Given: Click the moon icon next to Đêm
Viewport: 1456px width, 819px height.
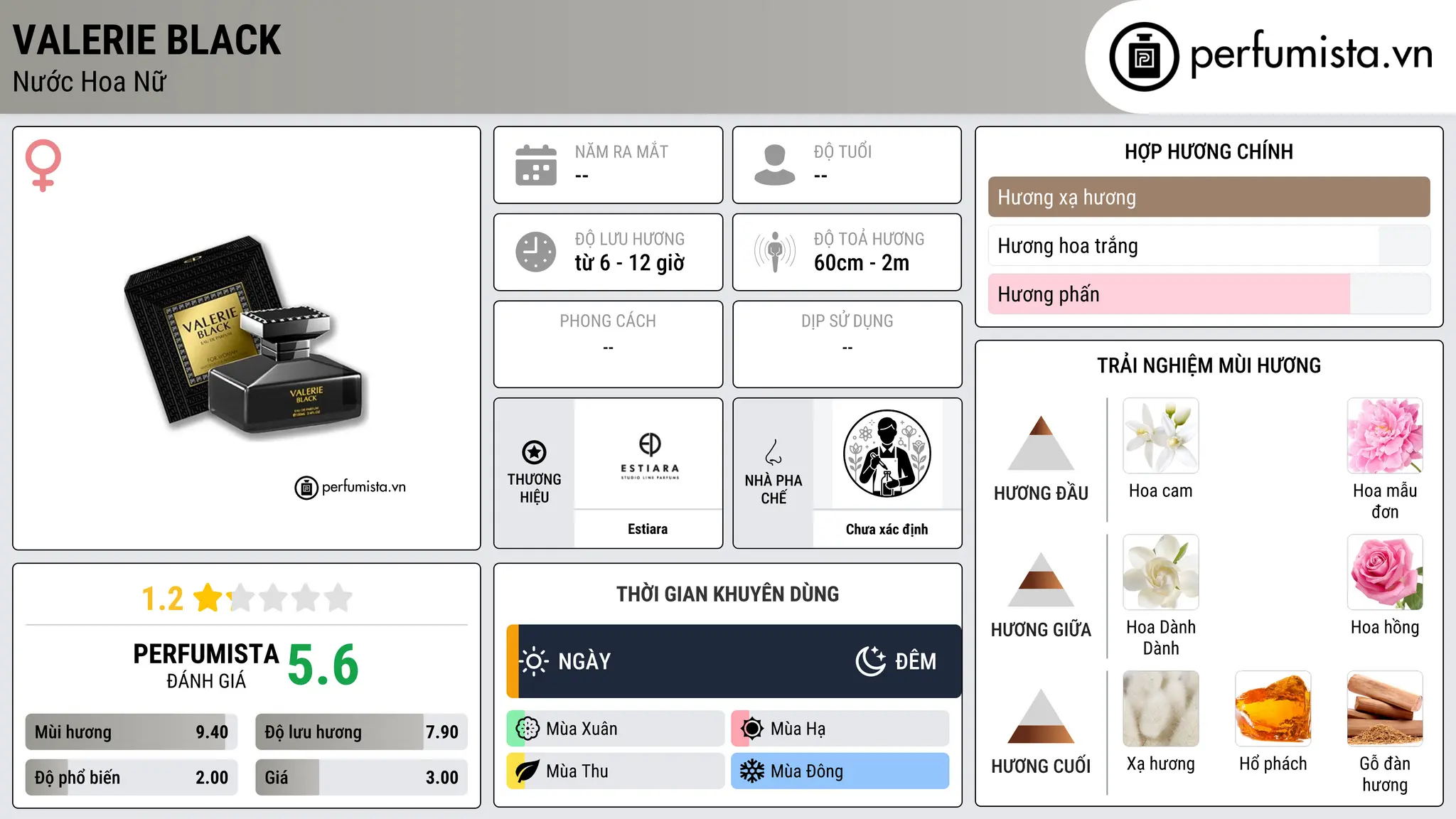Looking at the screenshot, I should tap(870, 661).
